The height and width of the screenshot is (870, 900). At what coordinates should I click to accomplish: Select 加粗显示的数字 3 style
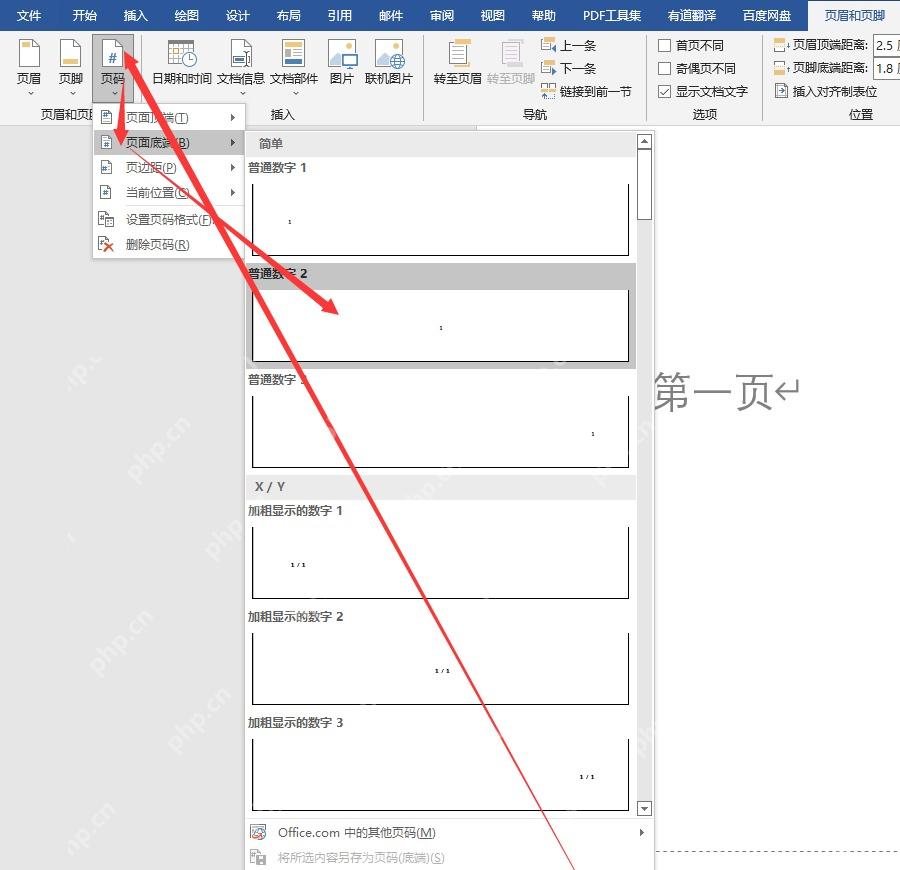click(x=441, y=764)
